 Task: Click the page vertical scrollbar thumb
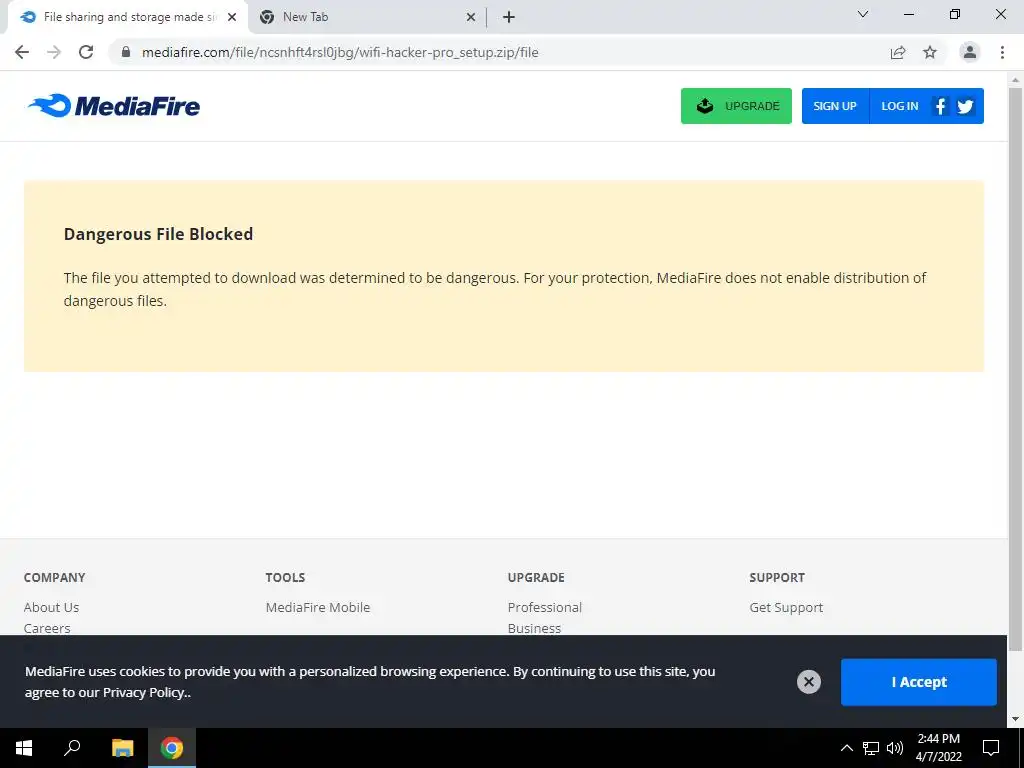(x=1015, y=369)
